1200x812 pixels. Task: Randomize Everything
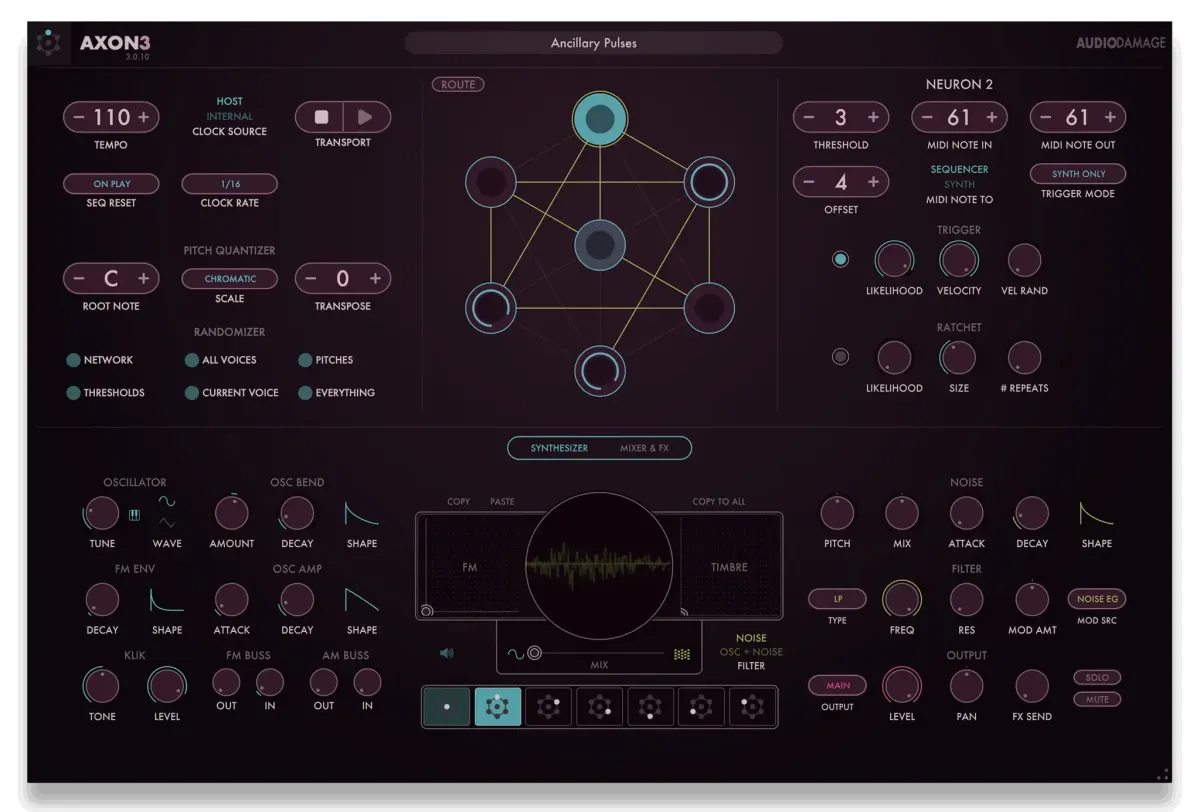305,393
